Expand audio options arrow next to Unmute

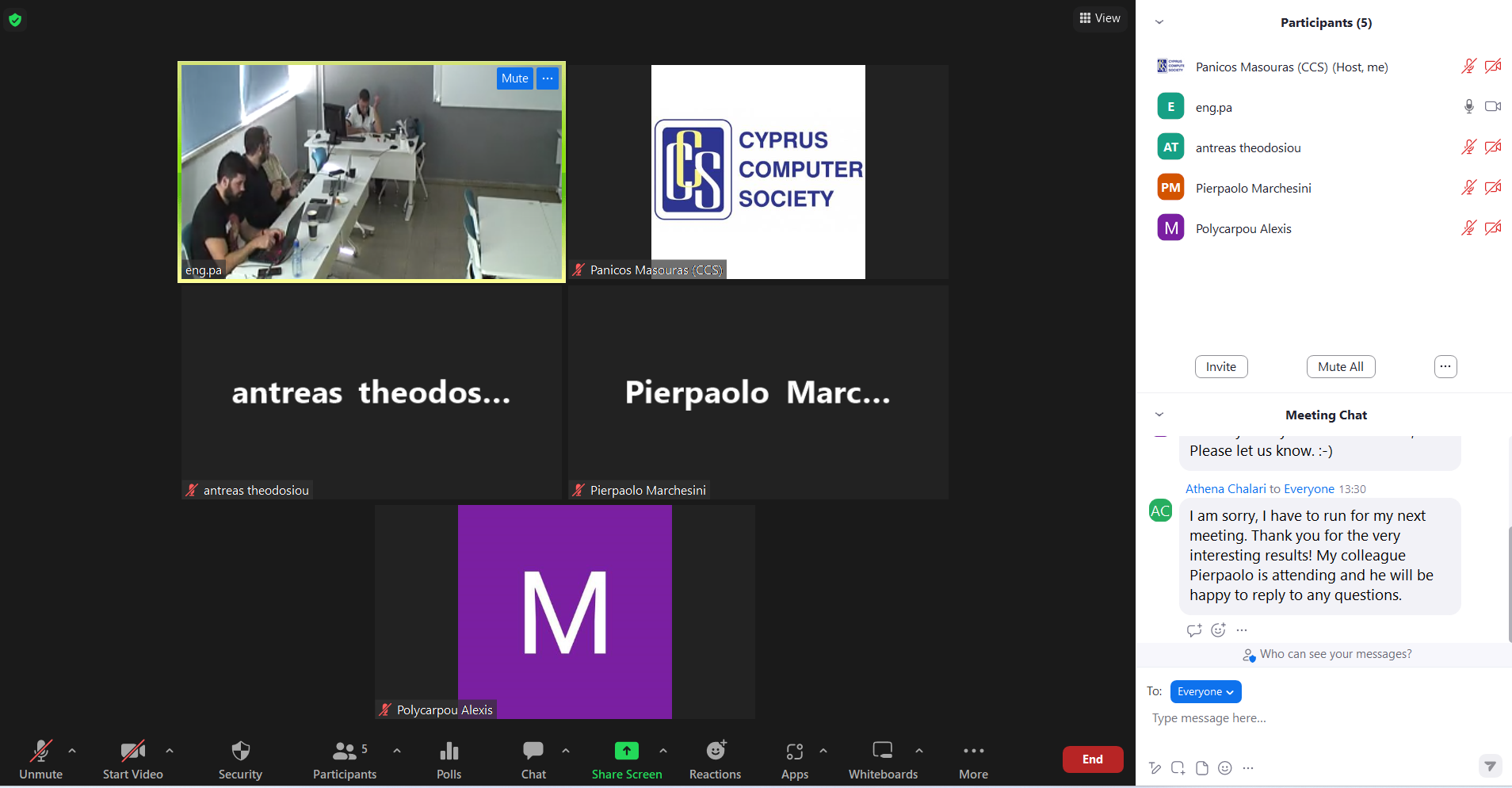[72, 750]
